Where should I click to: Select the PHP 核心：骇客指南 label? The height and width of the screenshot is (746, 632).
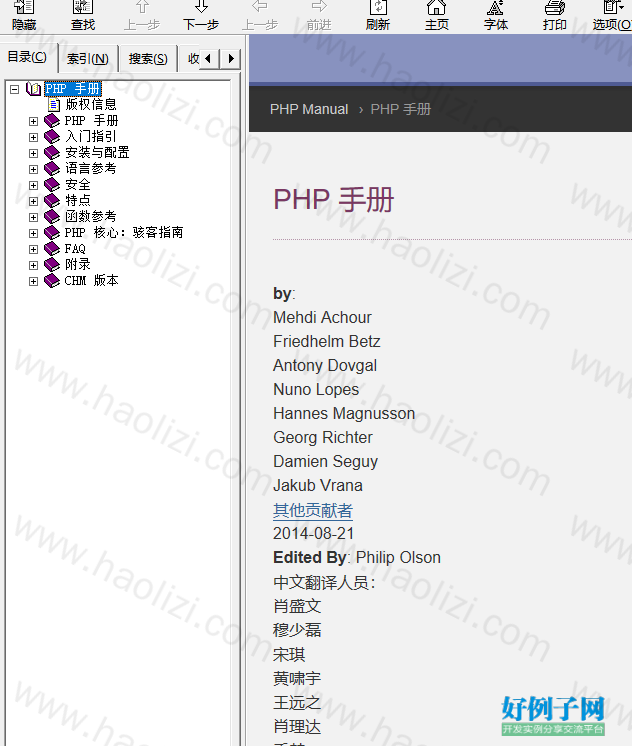[x=124, y=233]
